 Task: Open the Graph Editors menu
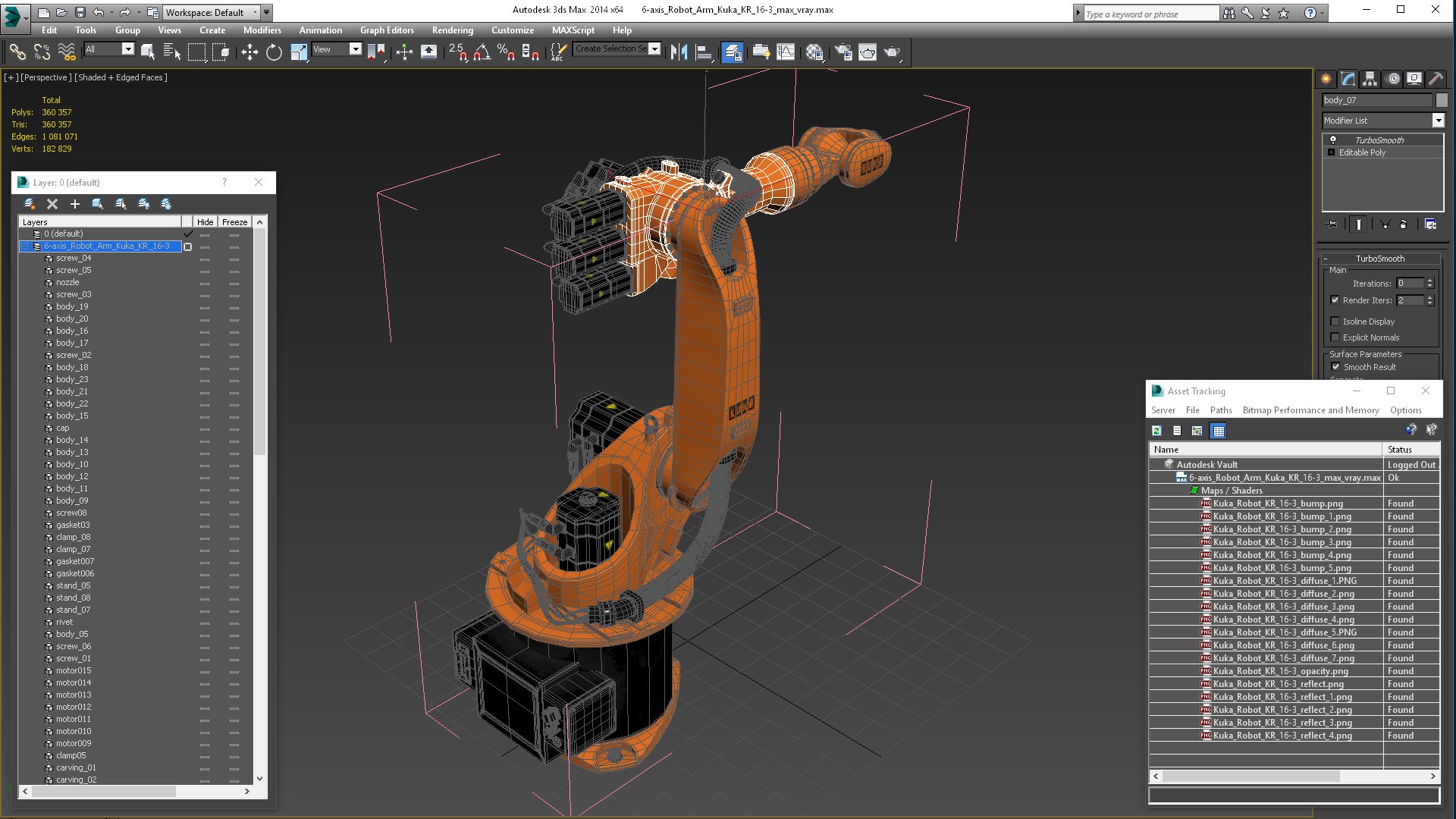tap(387, 30)
